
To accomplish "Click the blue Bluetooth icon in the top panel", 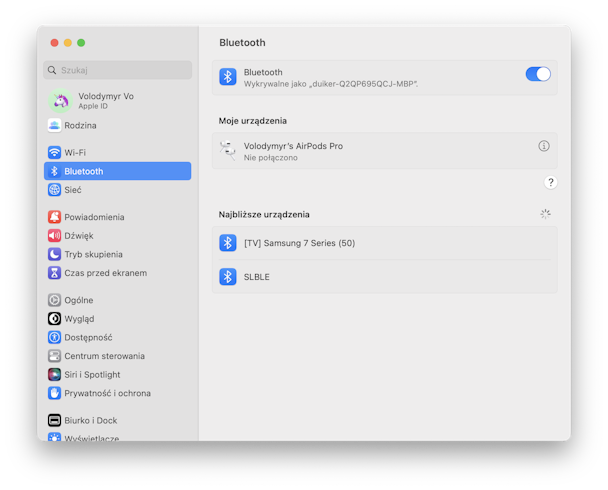I will tap(228, 77).
